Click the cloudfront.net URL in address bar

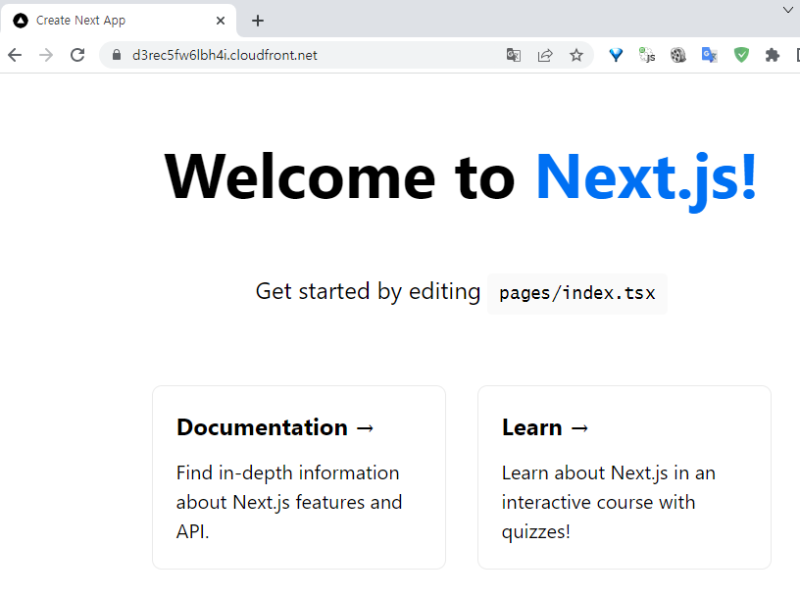[224, 55]
